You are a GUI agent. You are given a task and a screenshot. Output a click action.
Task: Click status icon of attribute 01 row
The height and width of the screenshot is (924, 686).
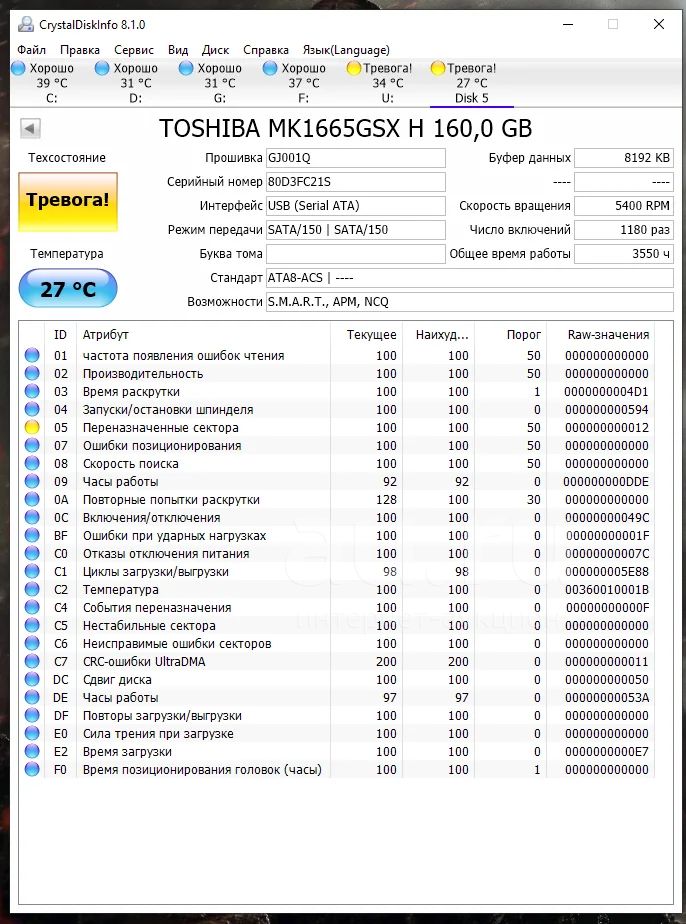(32, 355)
